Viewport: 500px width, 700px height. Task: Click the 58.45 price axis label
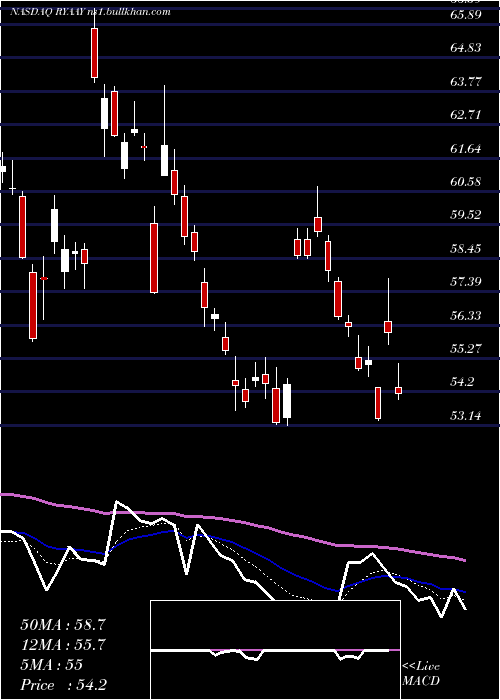coord(466,248)
